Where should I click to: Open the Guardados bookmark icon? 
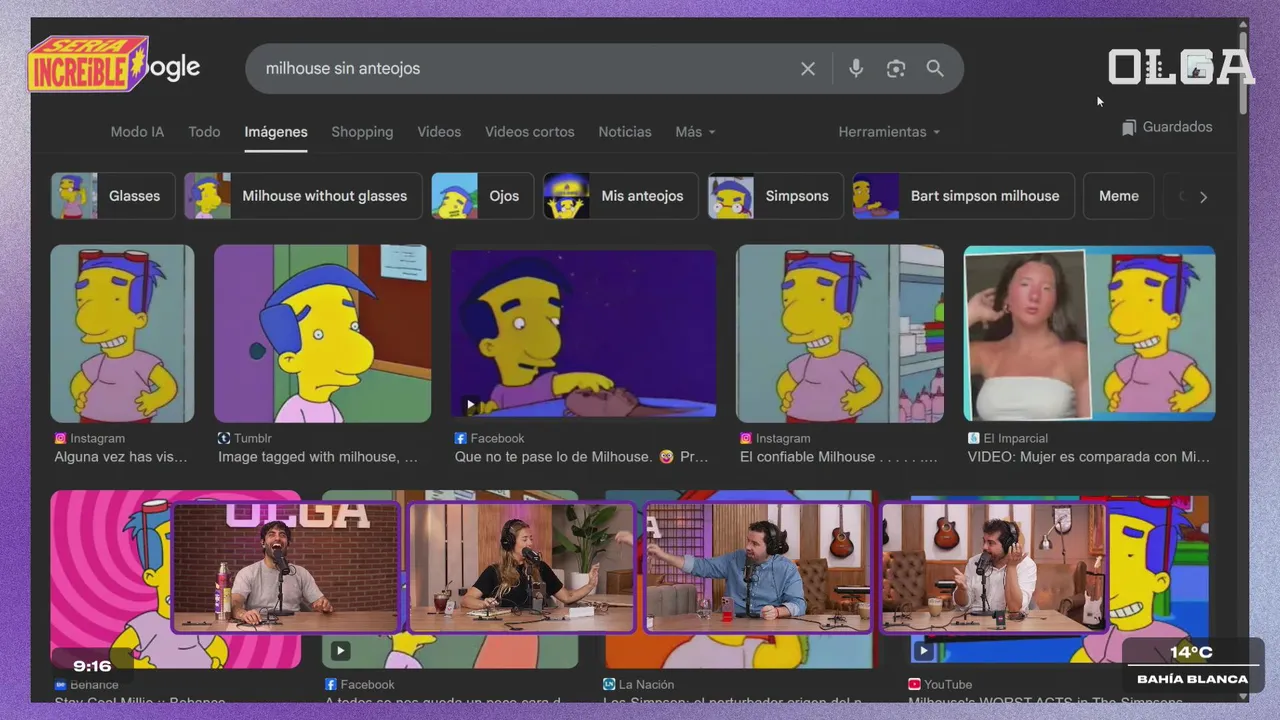point(1129,128)
